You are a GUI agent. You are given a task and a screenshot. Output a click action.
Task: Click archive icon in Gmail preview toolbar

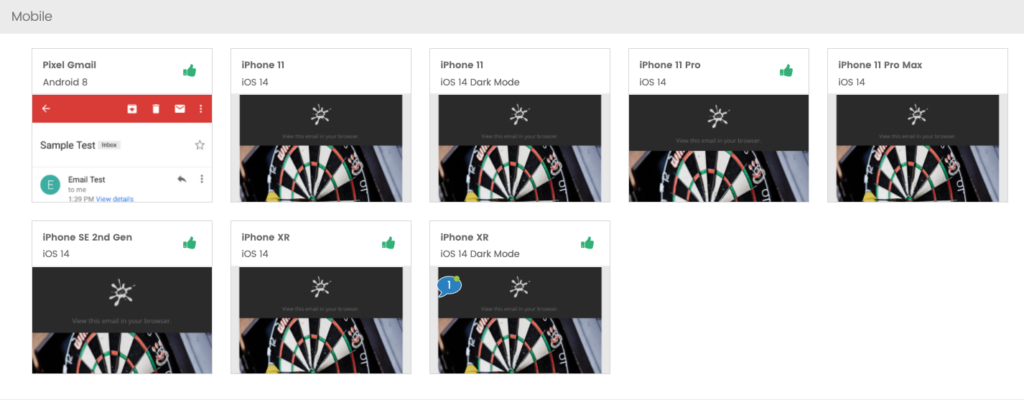point(132,109)
